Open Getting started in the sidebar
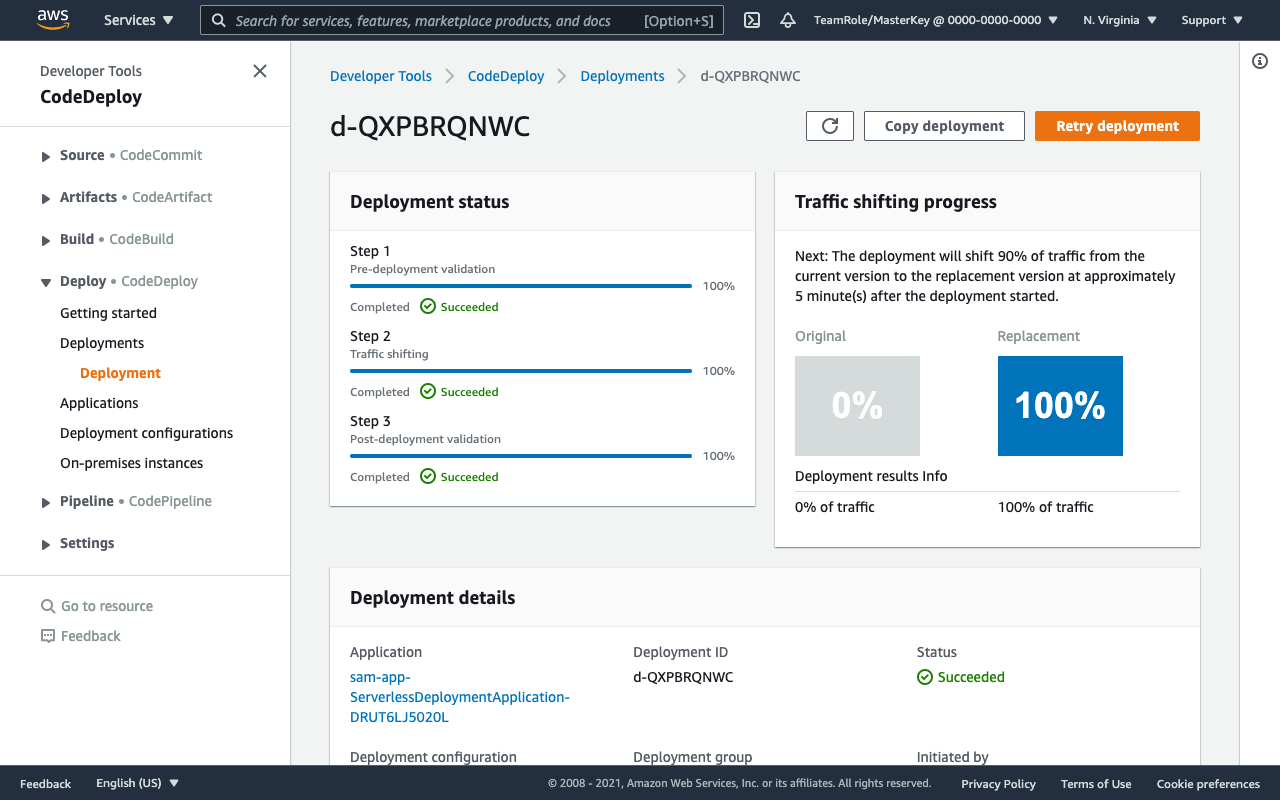 pos(108,313)
